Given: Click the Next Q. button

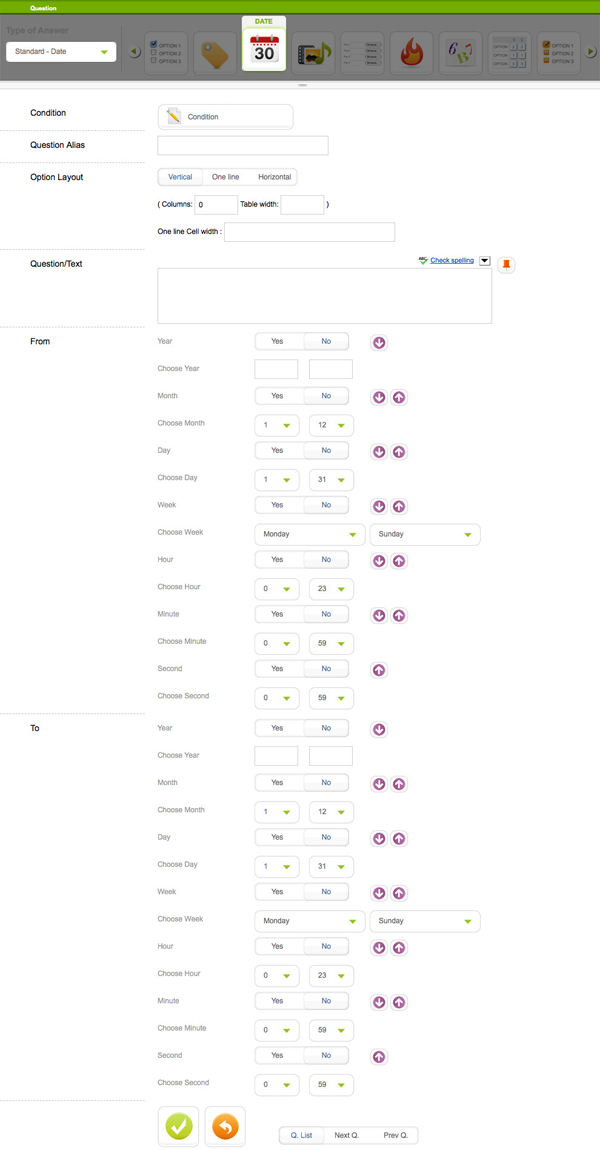Looking at the screenshot, I should pos(348,1135).
